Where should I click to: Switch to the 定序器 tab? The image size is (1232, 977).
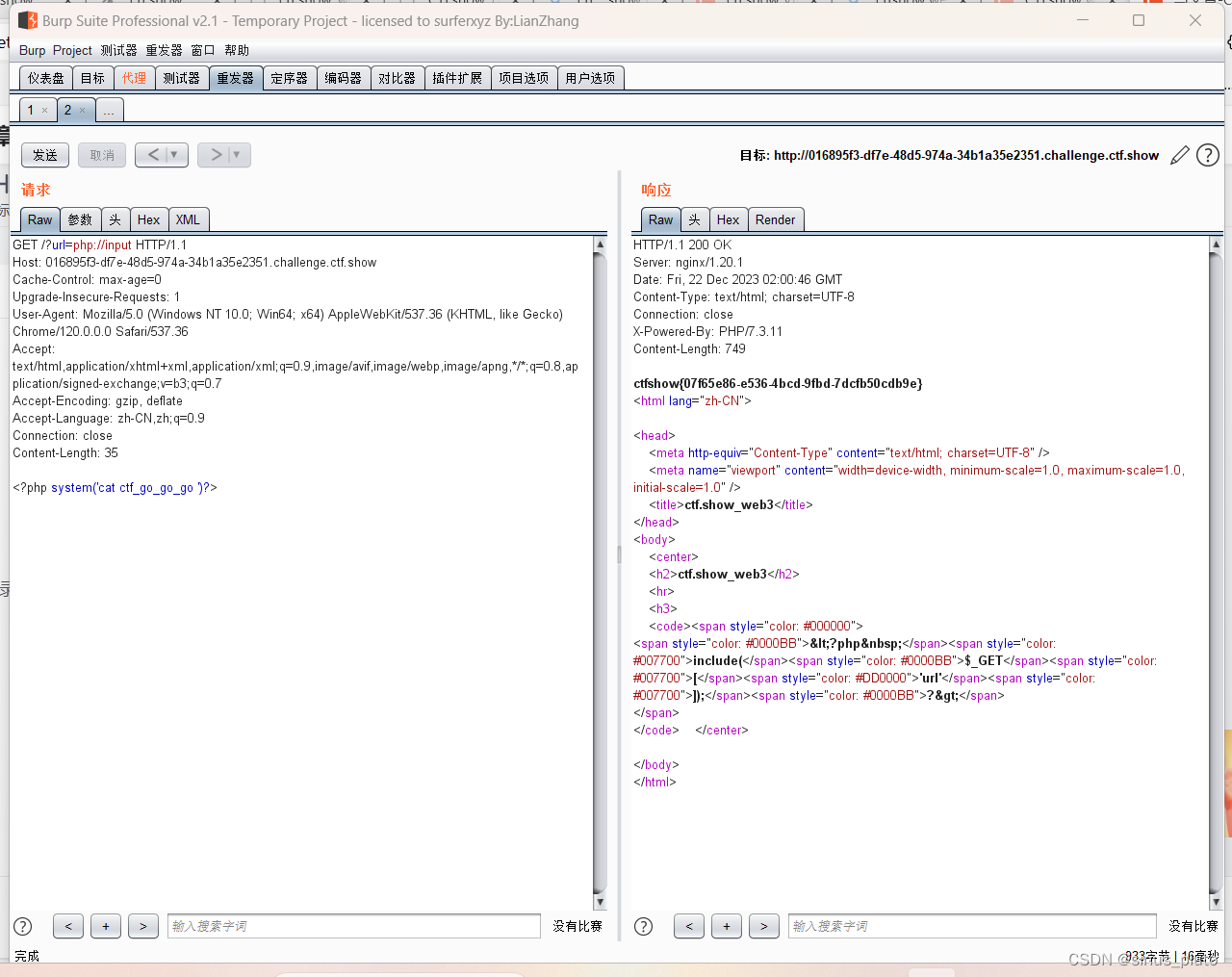[290, 78]
